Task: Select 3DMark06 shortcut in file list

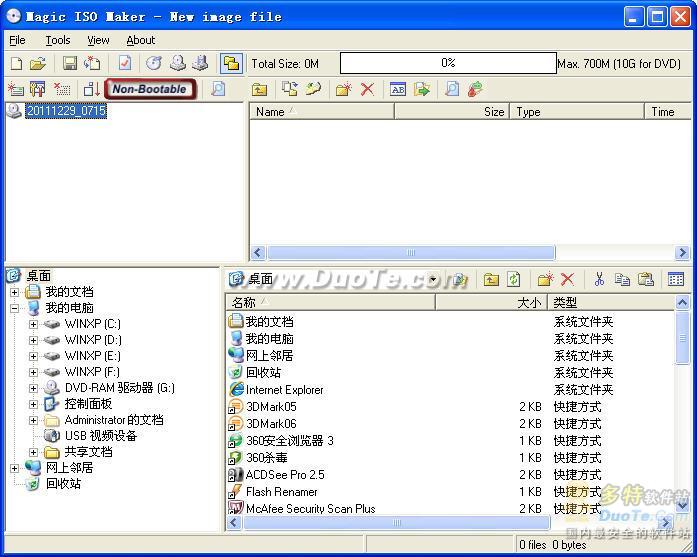Action: (271, 424)
